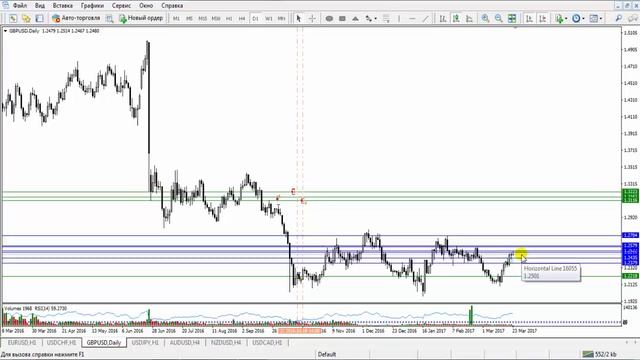The height and width of the screenshot is (360, 640).
Task: Tile chart windows with grid icon
Action: (511, 18)
